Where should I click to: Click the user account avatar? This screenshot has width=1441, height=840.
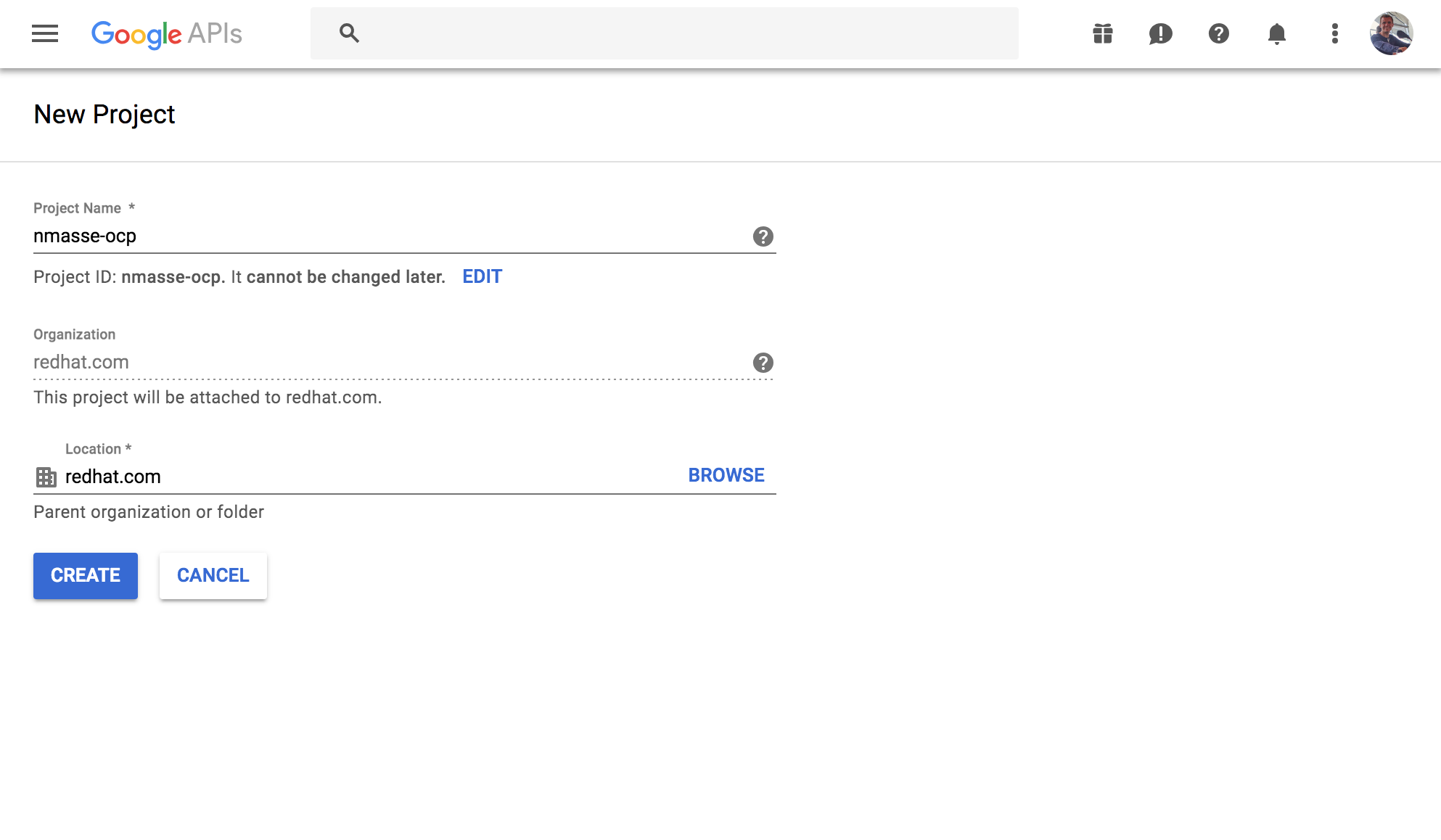click(x=1390, y=33)
